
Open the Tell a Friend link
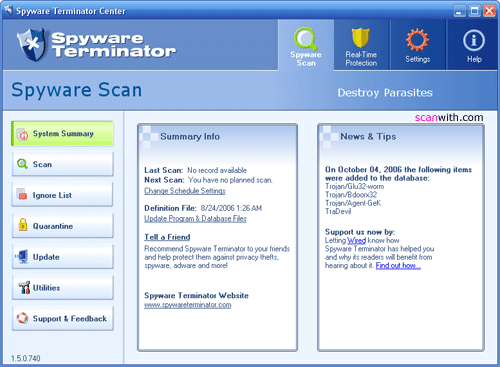point(167,237)
